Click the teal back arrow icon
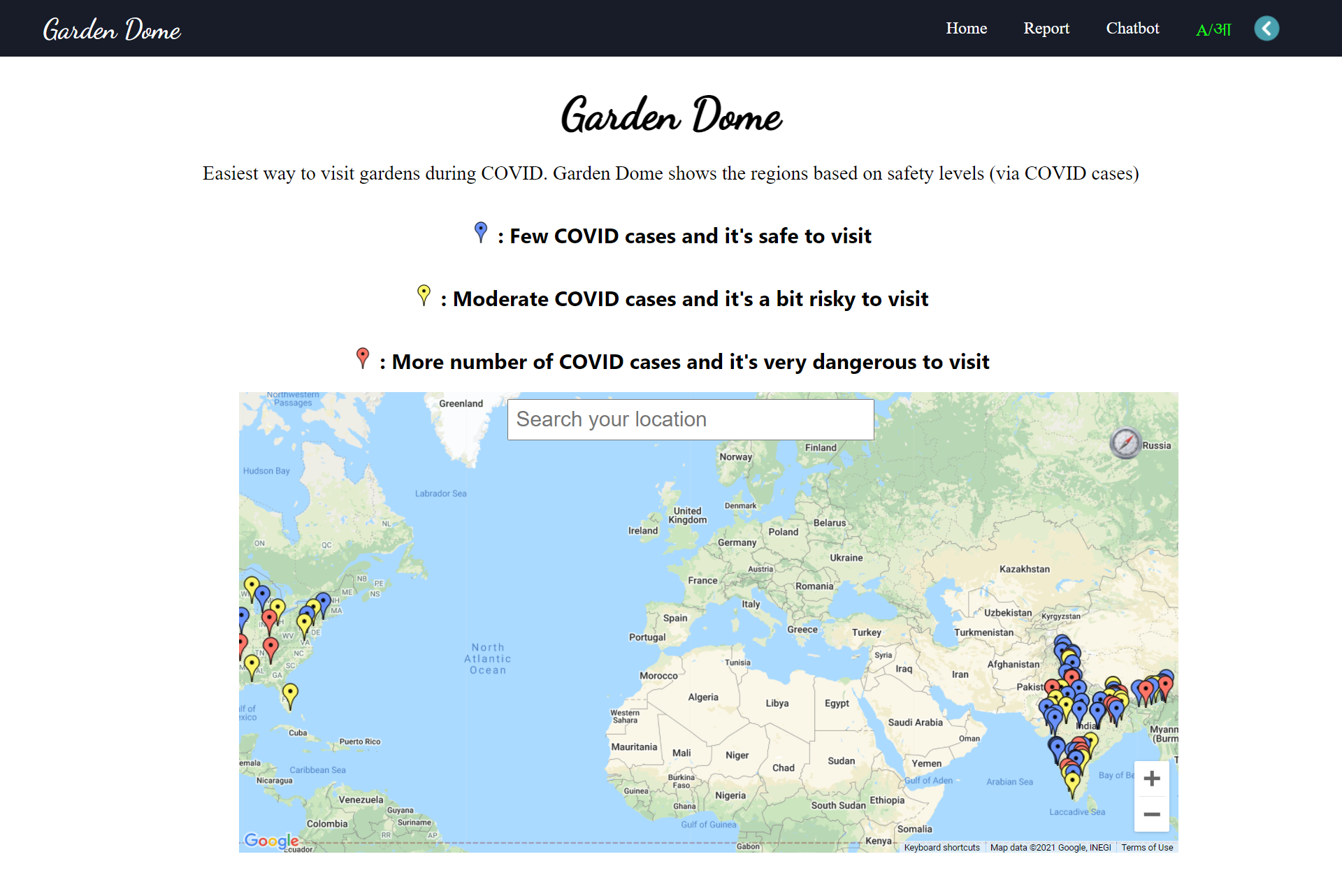1342x896 pixels. point(1266,29)
